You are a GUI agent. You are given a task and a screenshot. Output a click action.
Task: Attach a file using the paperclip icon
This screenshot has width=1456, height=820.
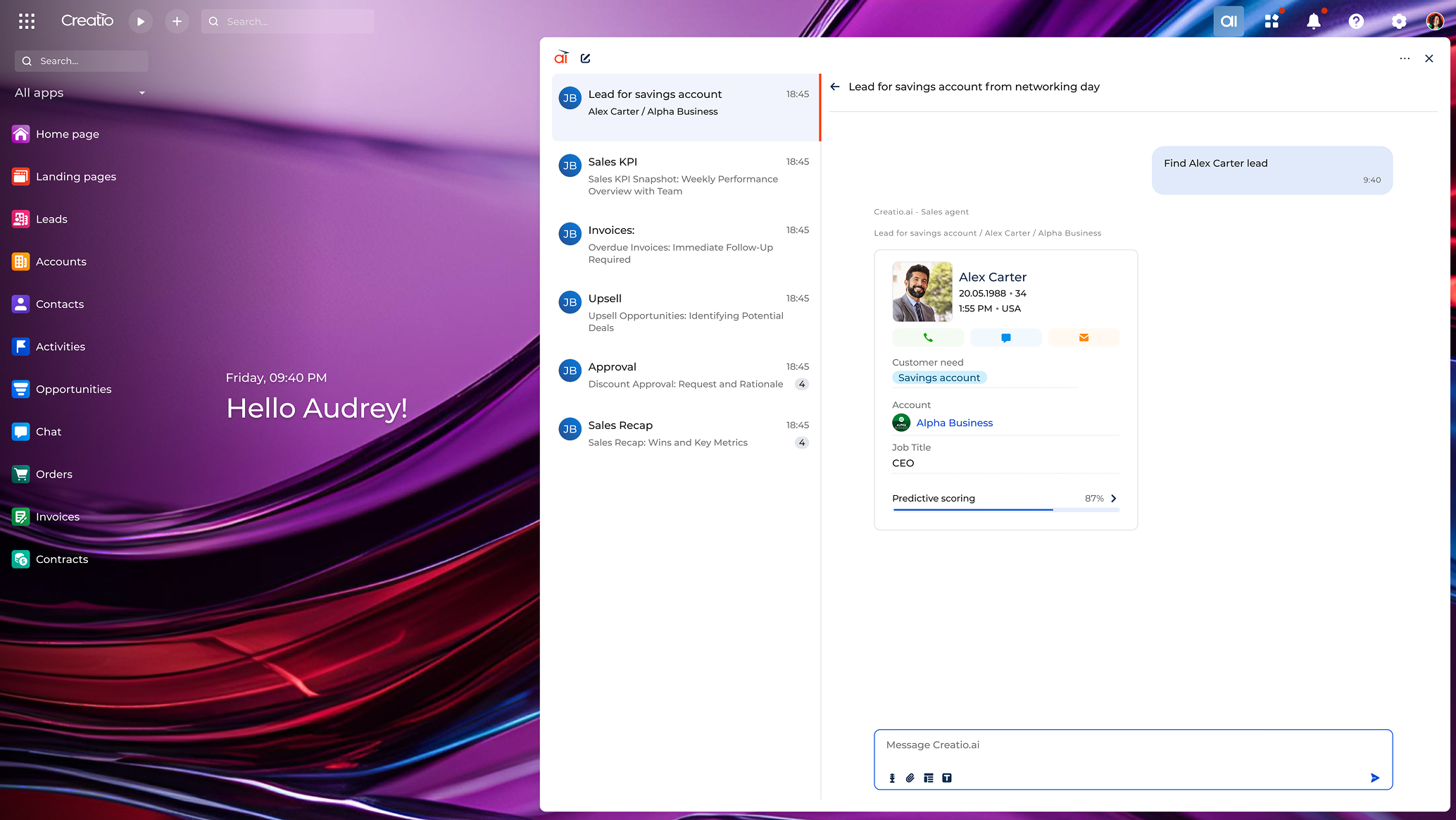pyautogui.click(x=910, y=778)
